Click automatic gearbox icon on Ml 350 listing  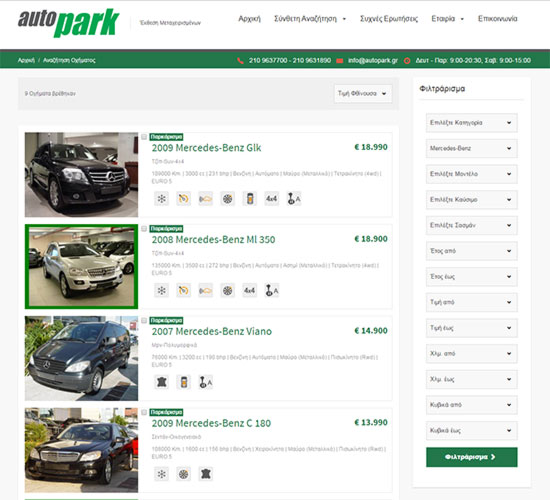coord(271,290)
